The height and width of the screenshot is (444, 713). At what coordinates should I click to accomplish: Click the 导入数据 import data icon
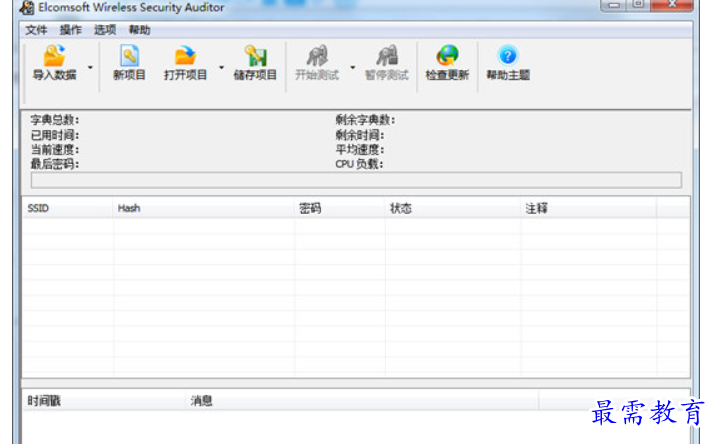click(x=55, y=56)
